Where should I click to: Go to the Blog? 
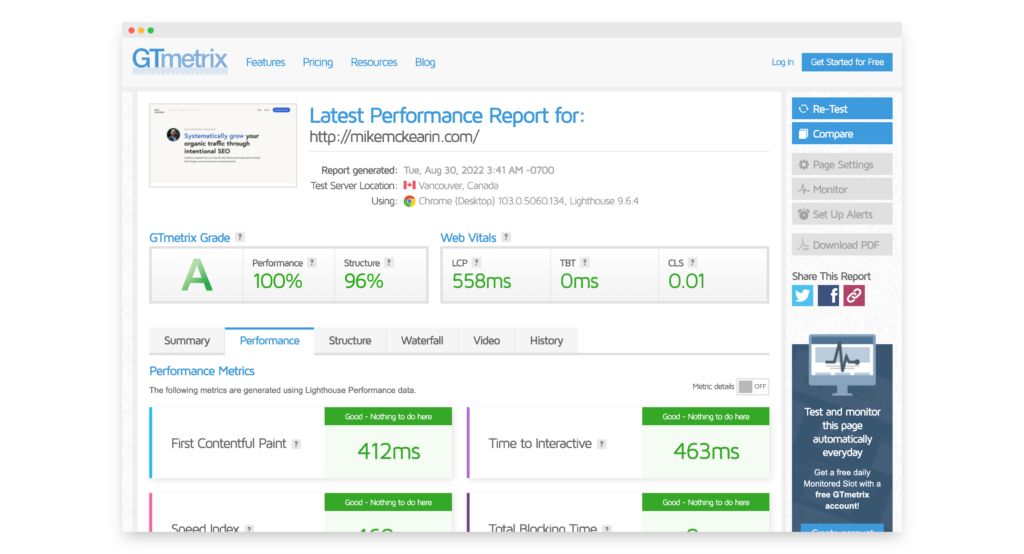(x=425, y=62)
